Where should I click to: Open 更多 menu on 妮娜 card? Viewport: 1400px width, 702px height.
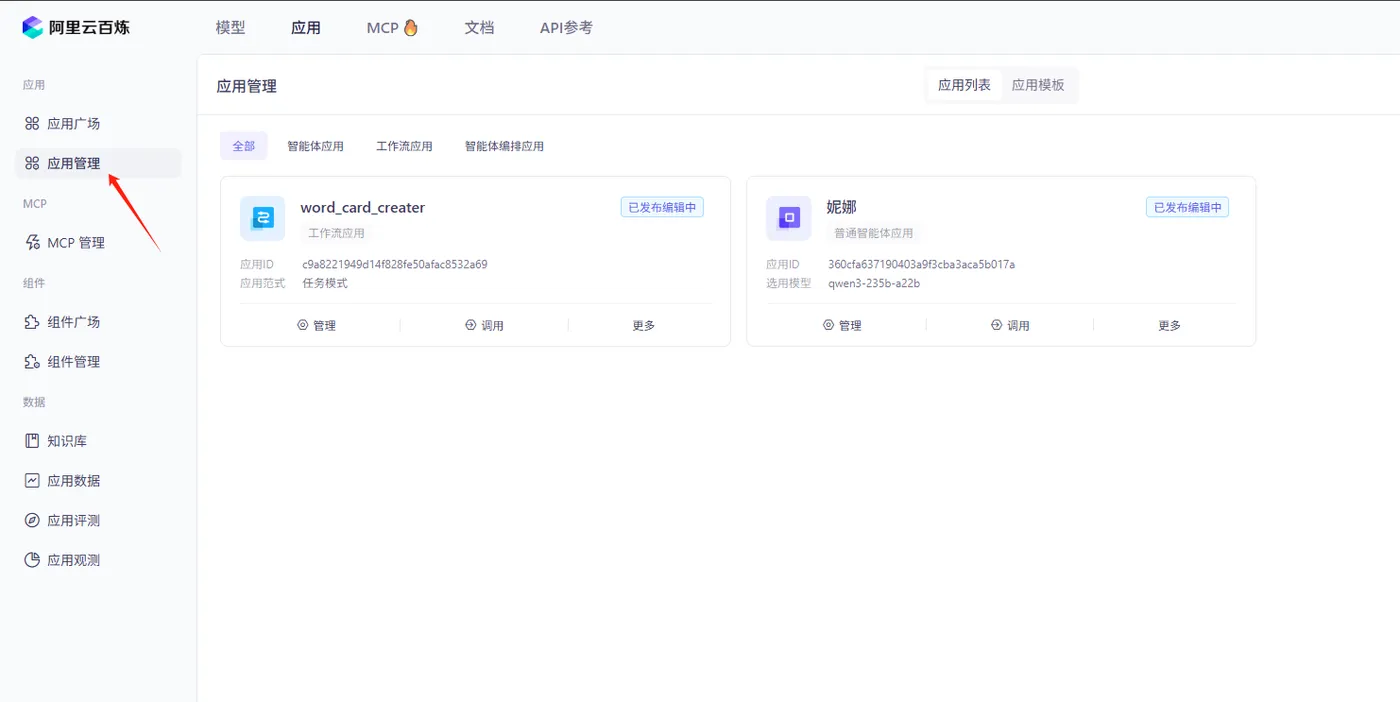tap(1170, 325)
